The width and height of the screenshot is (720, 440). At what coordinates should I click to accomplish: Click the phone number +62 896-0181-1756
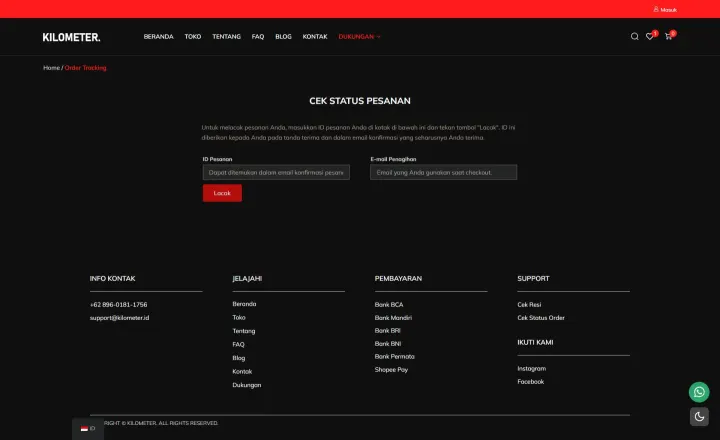(118, 305)
